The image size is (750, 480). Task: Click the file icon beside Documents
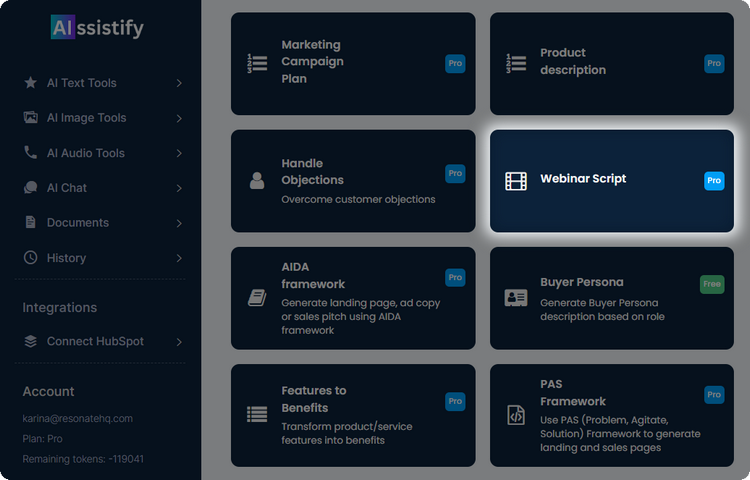tap(30, 222)
